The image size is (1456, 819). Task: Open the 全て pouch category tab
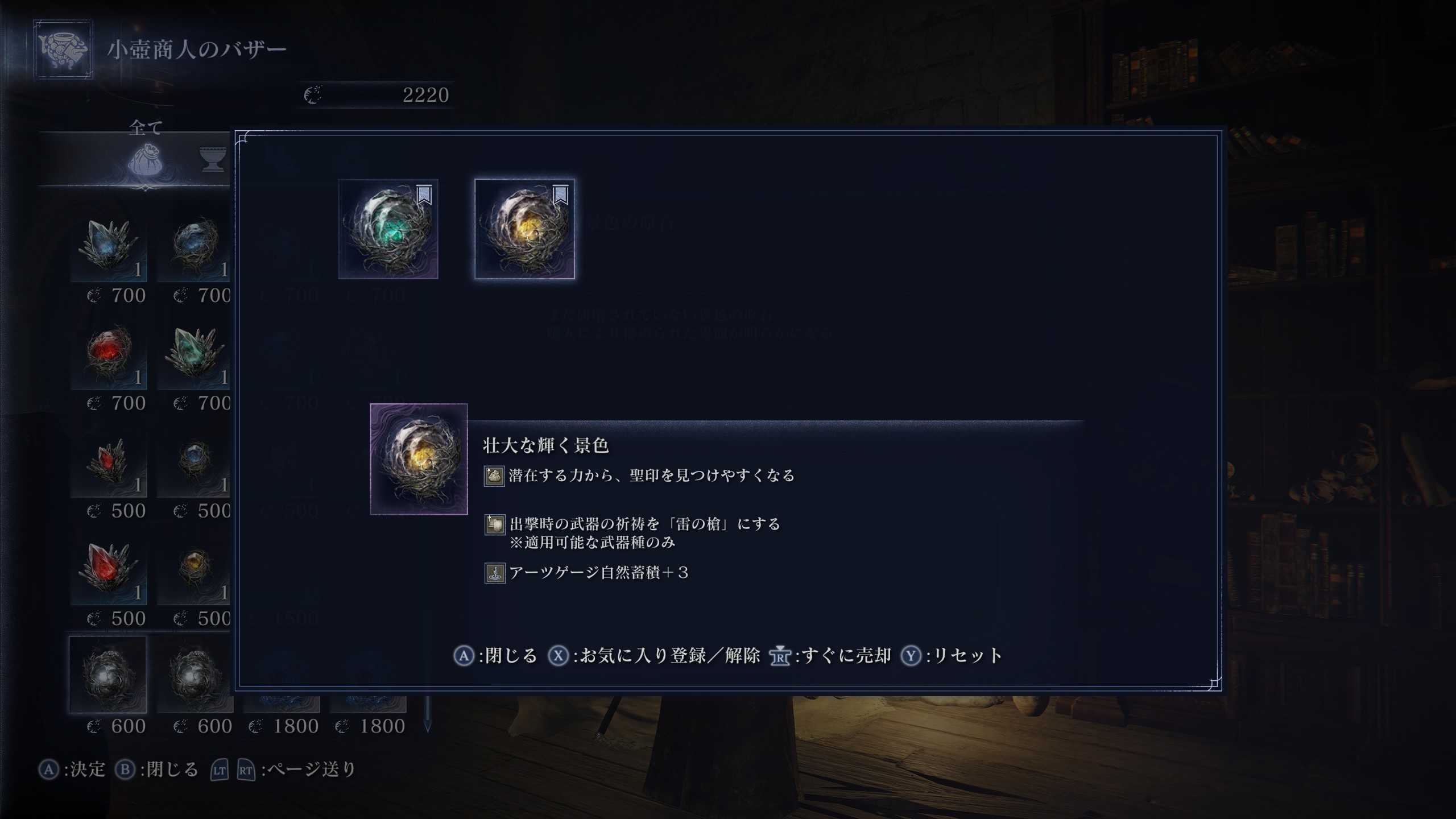146,159
